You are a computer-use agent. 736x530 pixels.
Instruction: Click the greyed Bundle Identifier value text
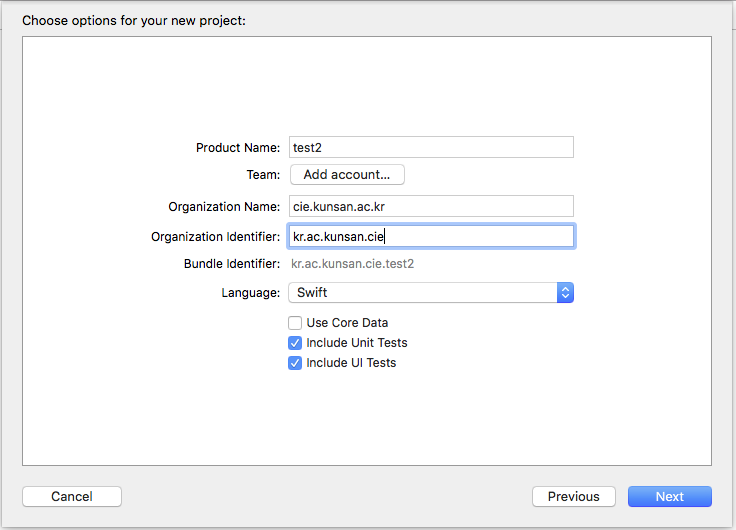coord(352,264)
